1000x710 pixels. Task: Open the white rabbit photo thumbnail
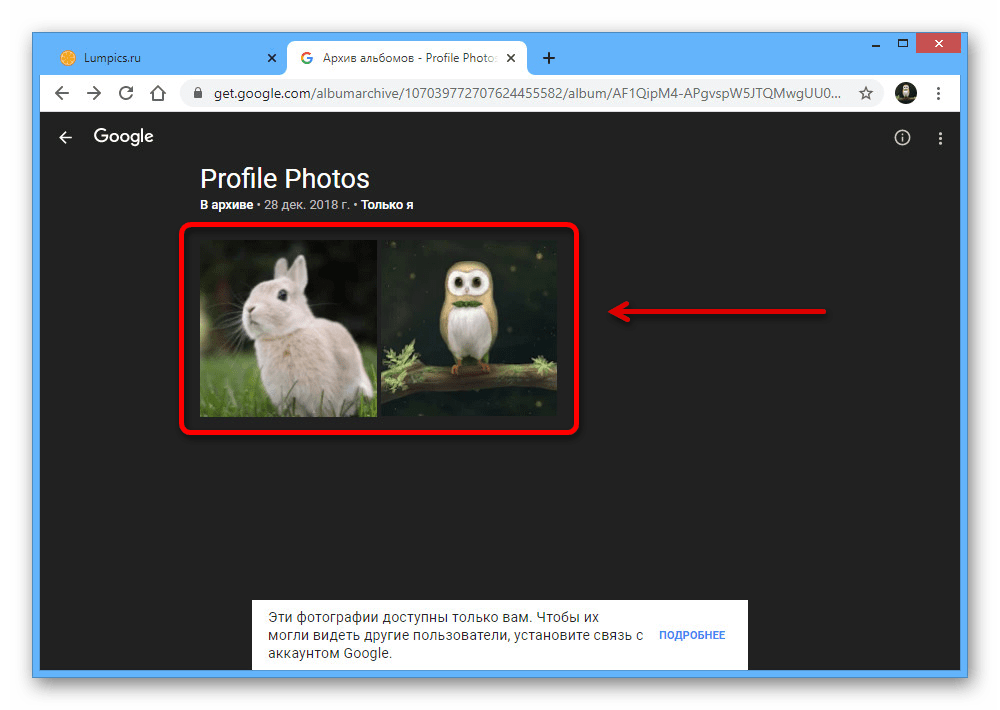(288, 328)
